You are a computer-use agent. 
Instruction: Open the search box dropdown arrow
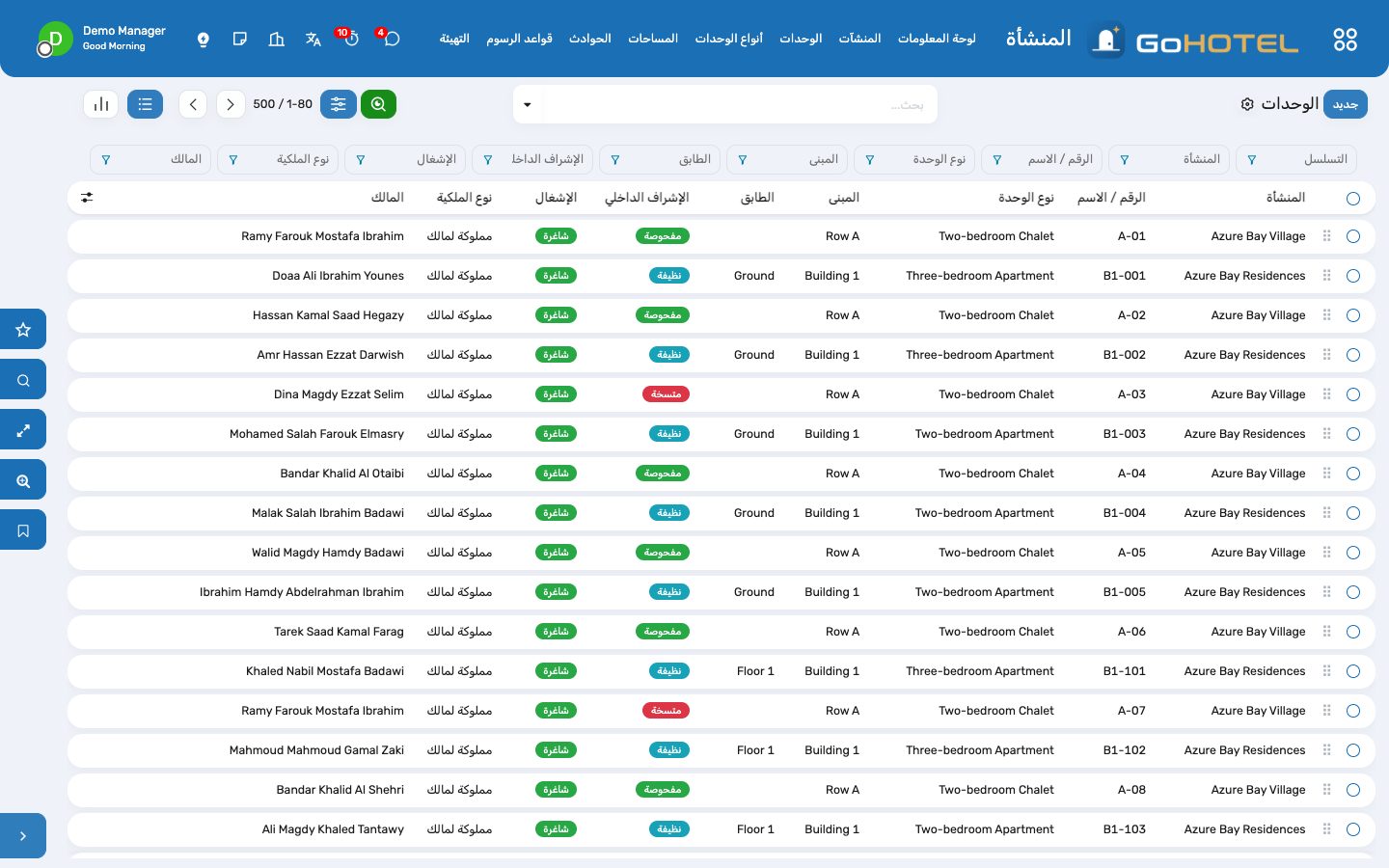point(528,104)
